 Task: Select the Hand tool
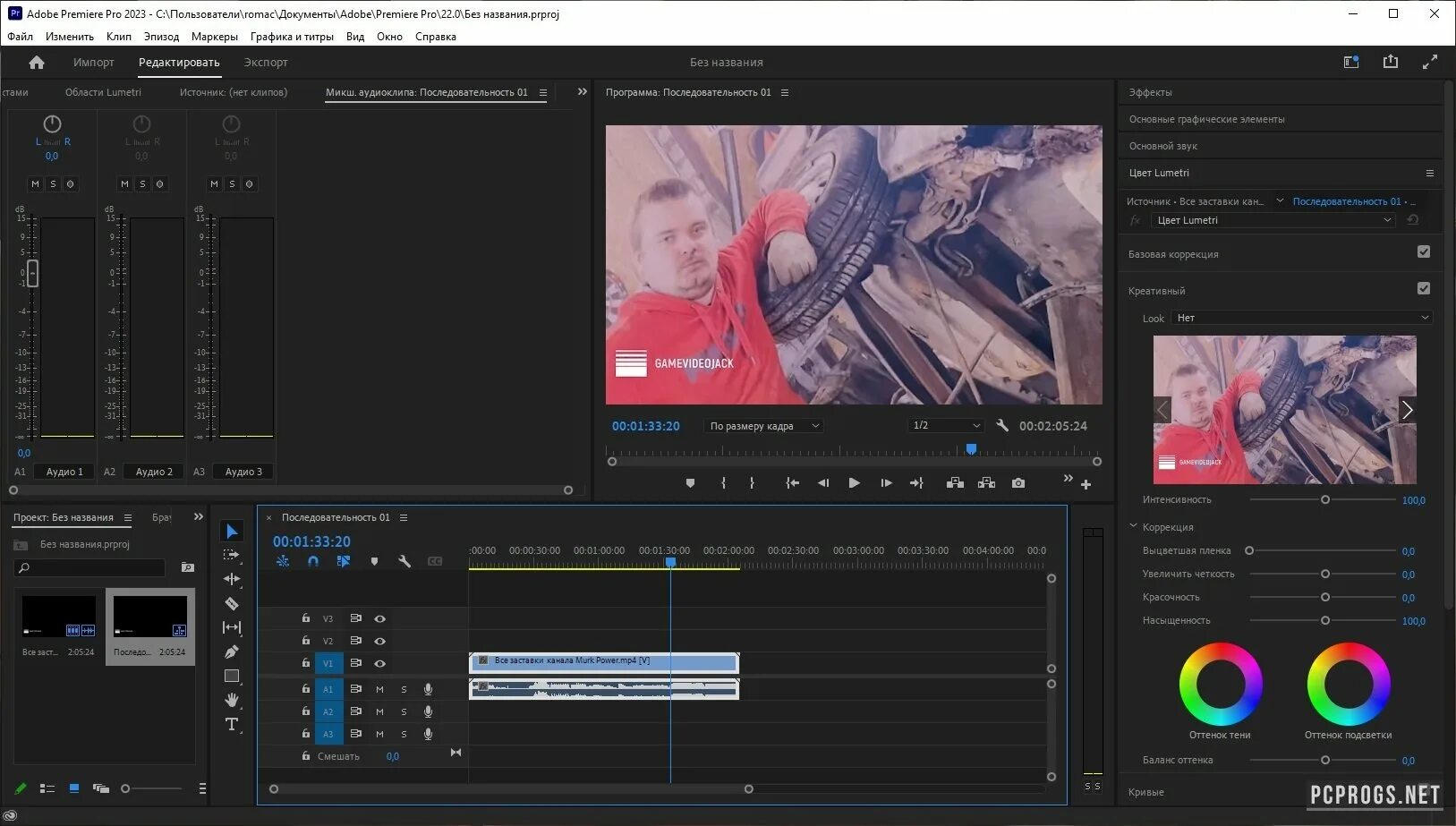[232, 700]
